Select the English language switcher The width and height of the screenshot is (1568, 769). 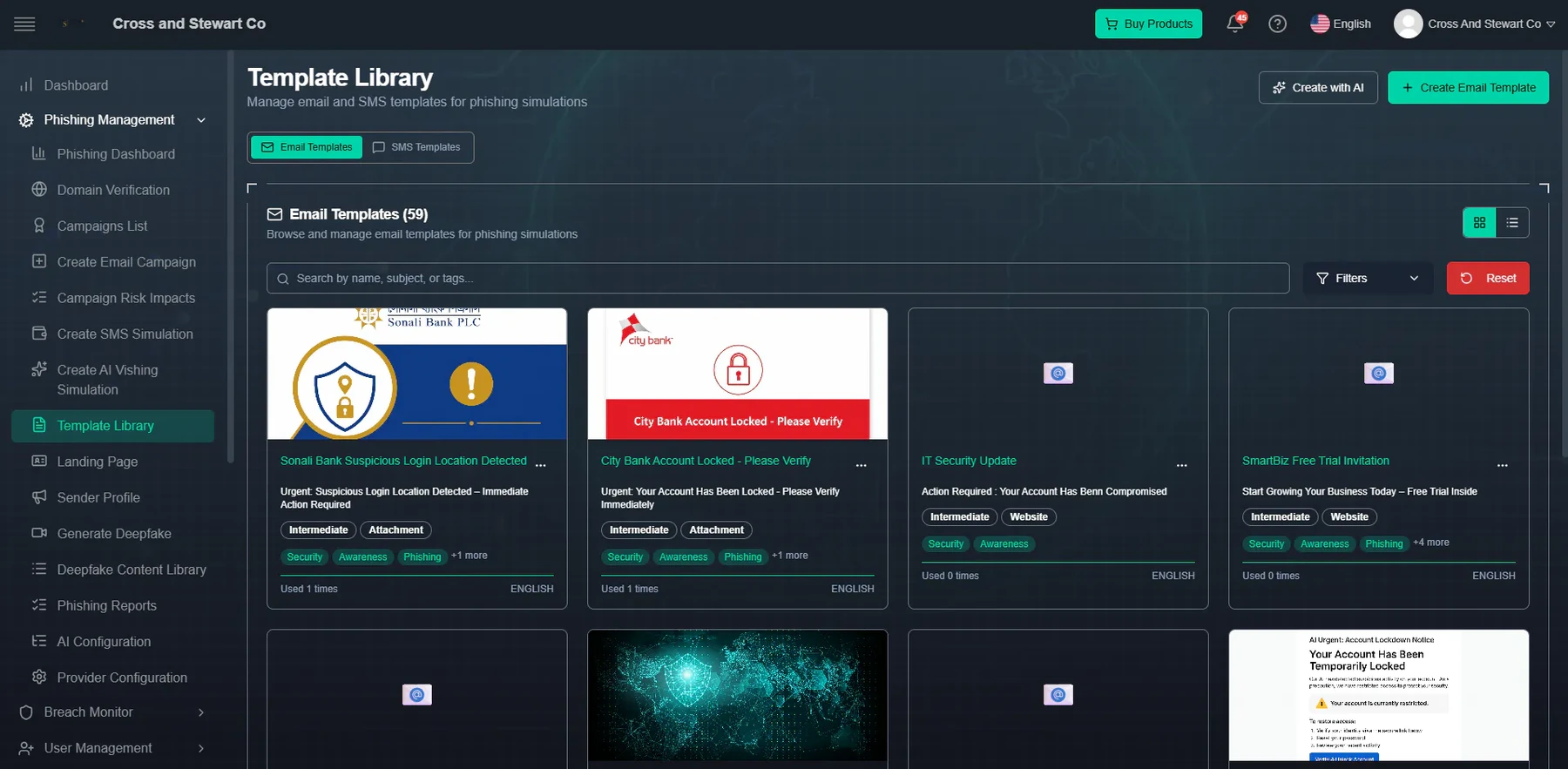tap(1341, 24)
